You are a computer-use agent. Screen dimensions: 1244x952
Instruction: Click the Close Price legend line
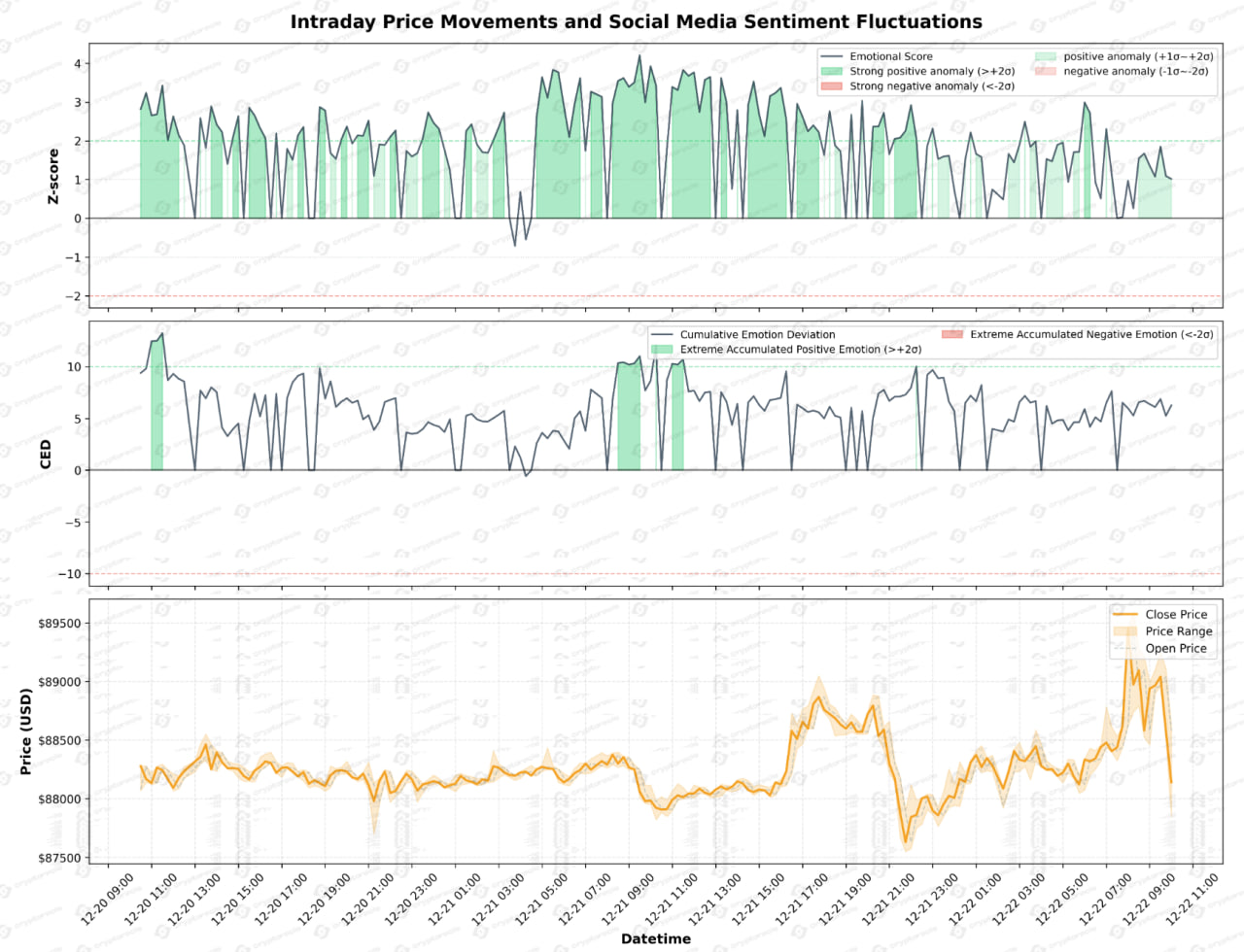1124,614
